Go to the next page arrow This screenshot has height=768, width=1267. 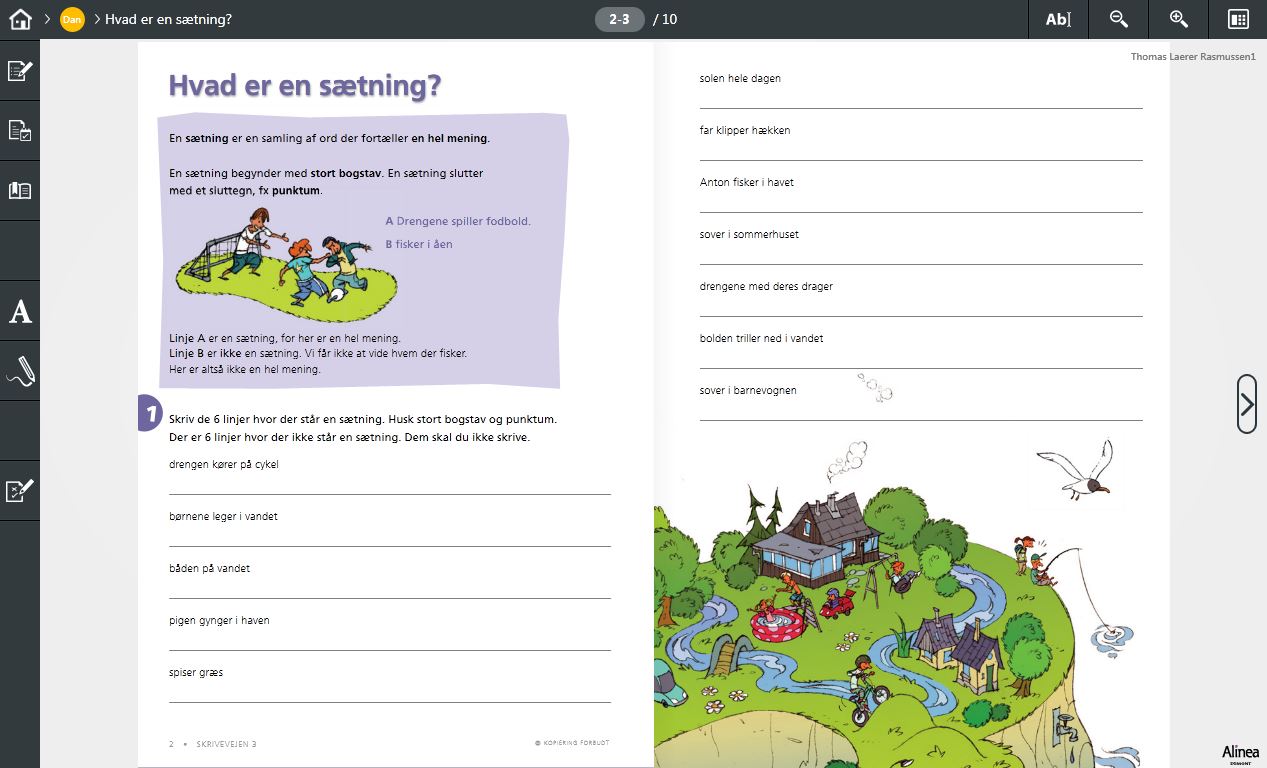point(1246,404)
